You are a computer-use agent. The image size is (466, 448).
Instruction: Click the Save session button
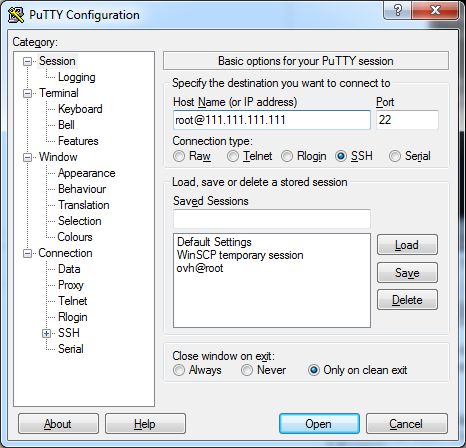pyautogui.click(x=407, y=272)
